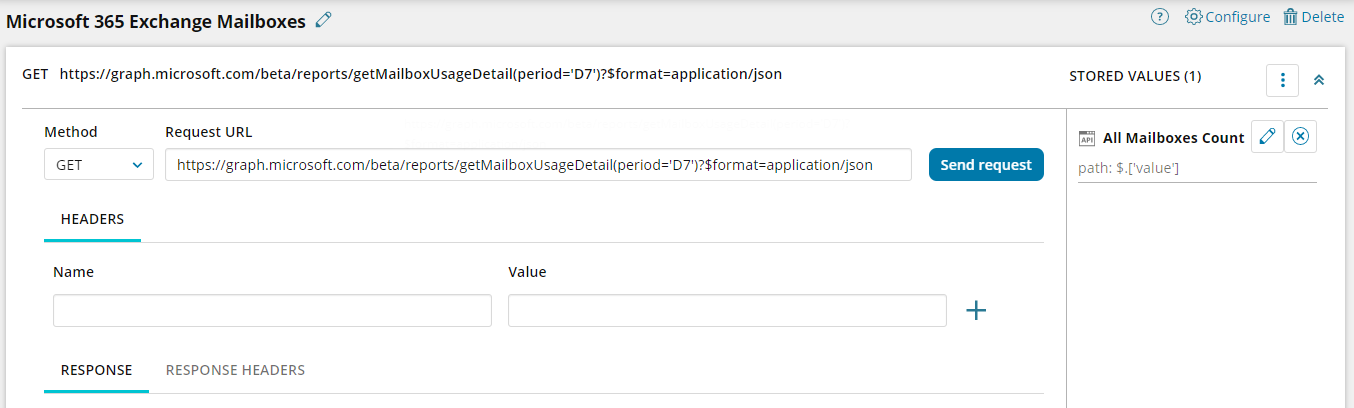Viewport: 1354px width, 408px height.
Task: Open help via the question mark icon
Action: [1160, 17]
